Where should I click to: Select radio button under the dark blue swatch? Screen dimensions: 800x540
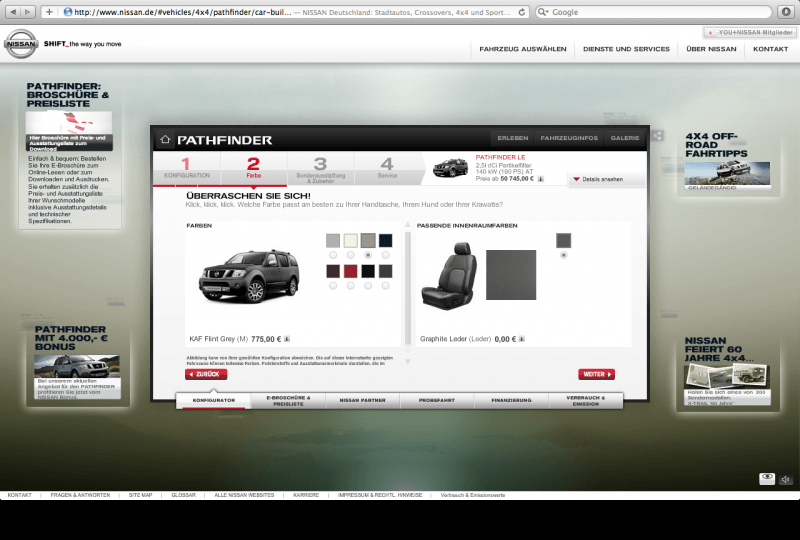pyautogui.click(x=386, y=255)
